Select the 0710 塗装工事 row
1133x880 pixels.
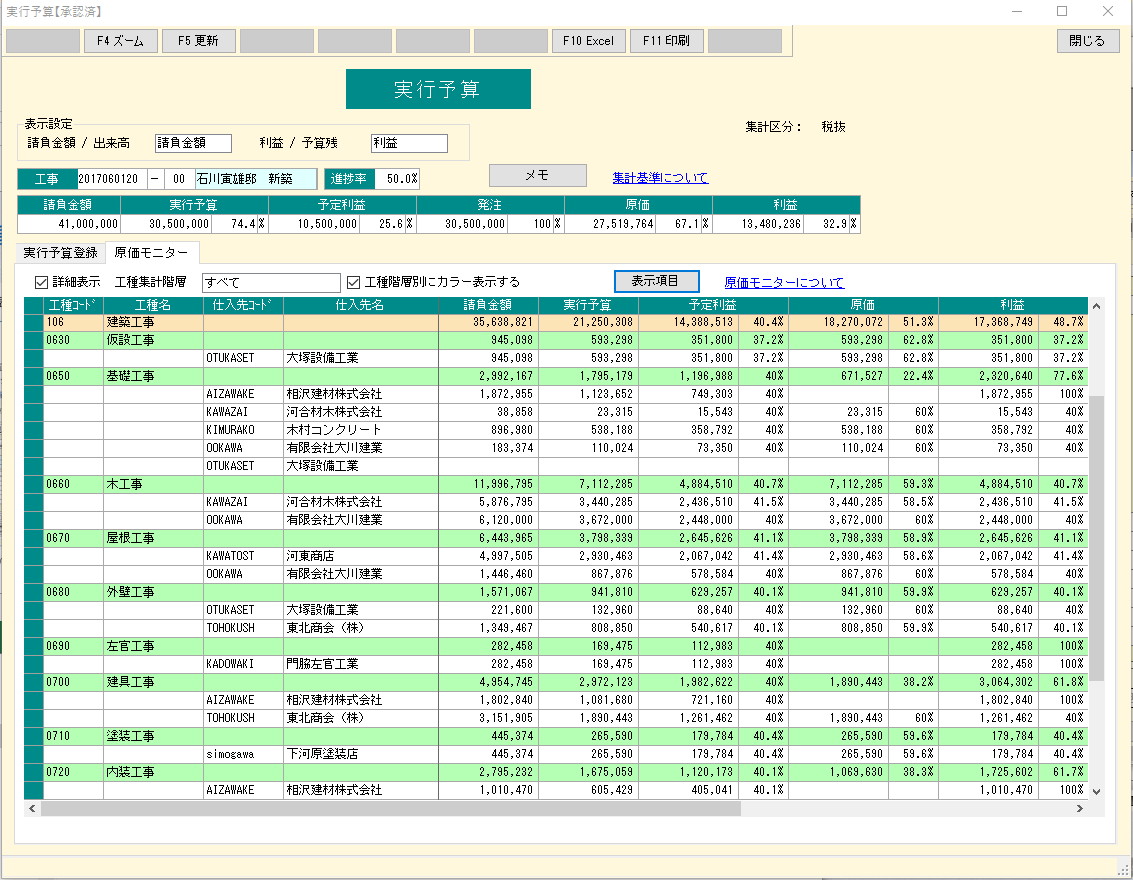[x=556, y=736]
